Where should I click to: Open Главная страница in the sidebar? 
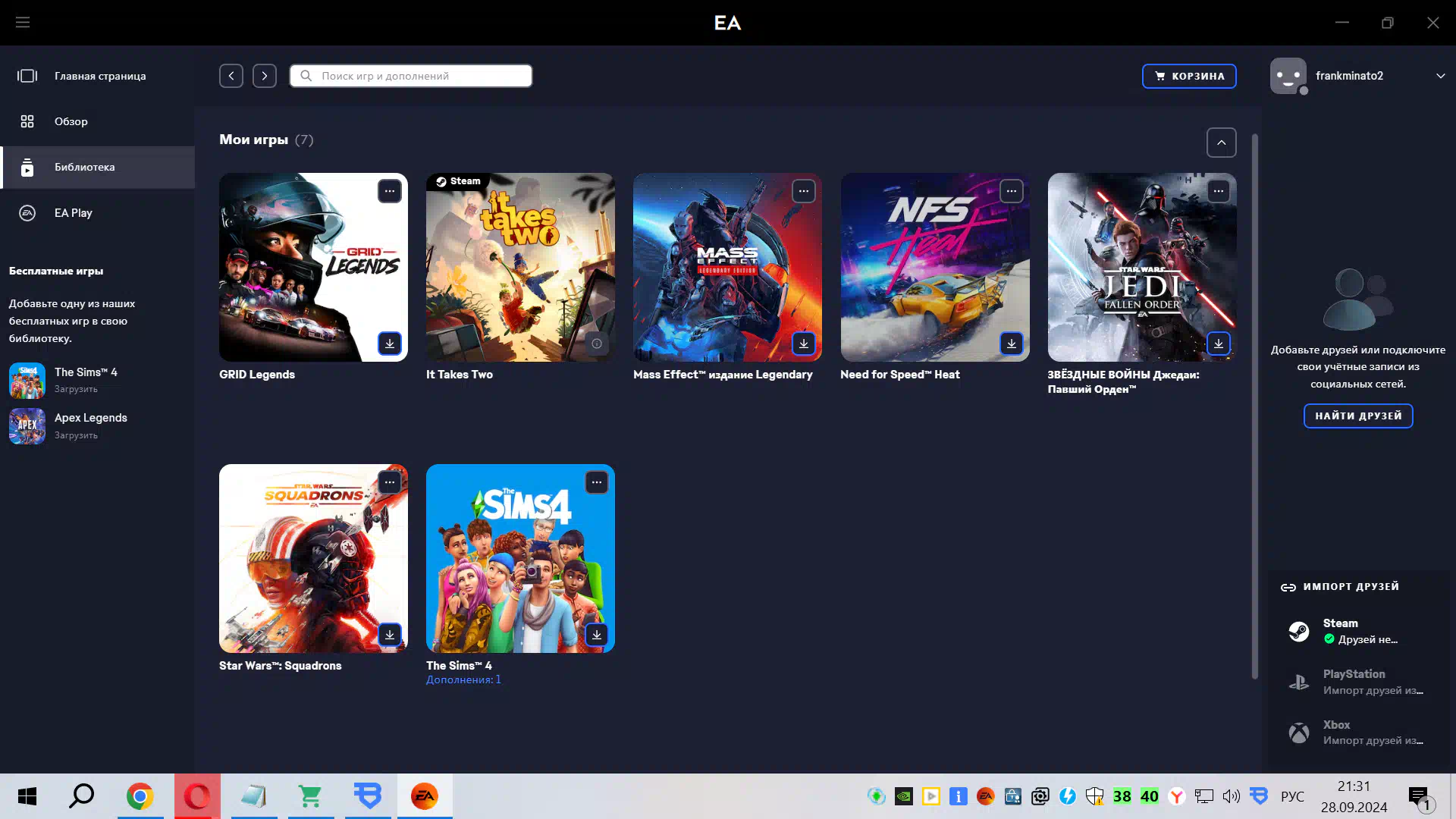pos(98,76)
